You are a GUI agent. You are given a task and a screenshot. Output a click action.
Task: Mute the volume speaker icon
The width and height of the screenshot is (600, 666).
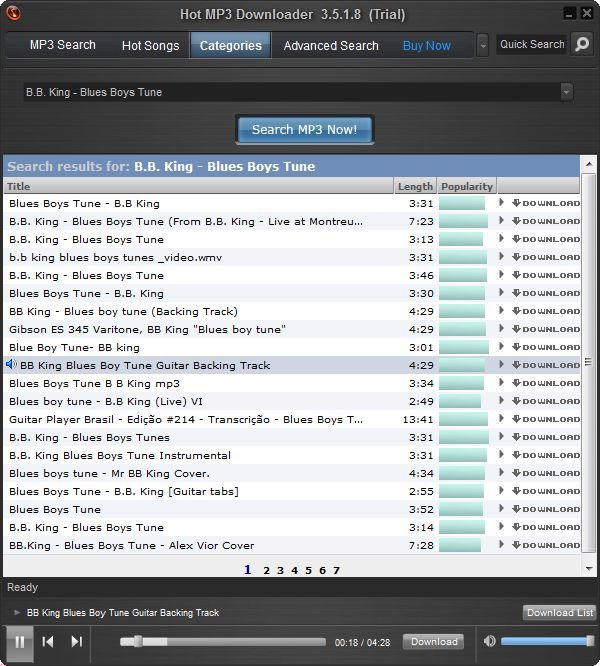490,641
